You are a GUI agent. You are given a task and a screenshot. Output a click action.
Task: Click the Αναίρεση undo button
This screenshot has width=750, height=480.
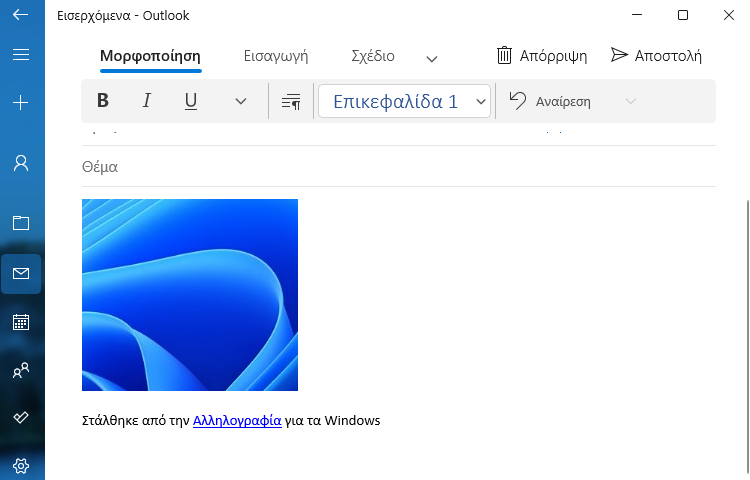(550, 101)
